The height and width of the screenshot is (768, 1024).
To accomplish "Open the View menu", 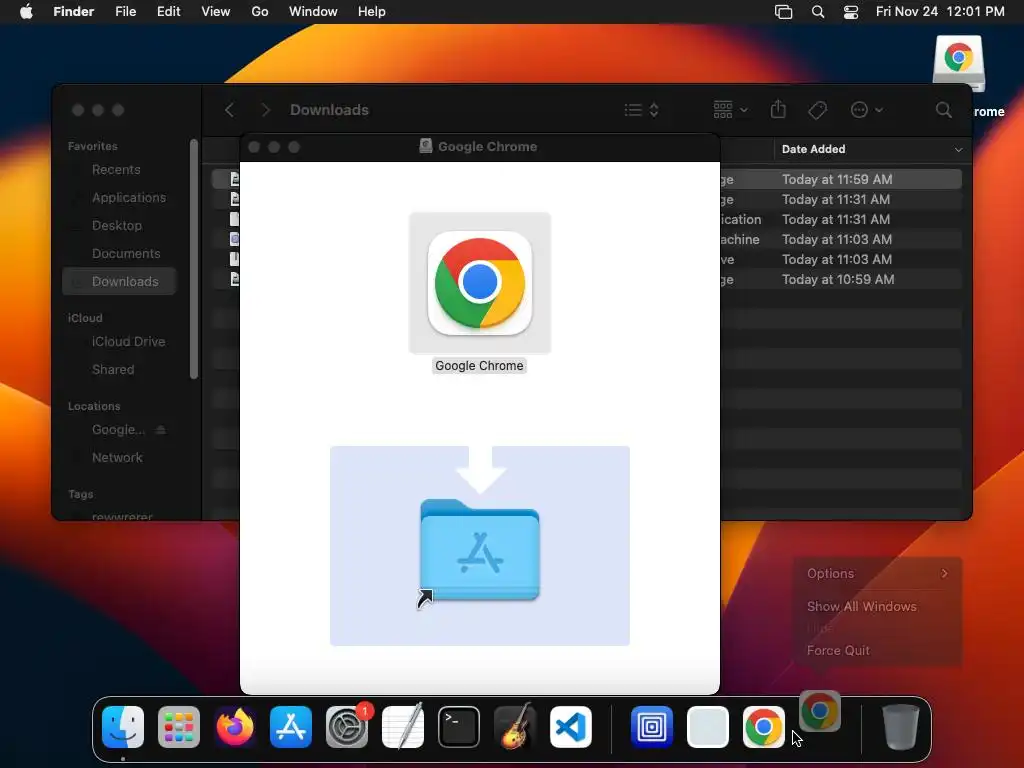I will pos(216,12).
